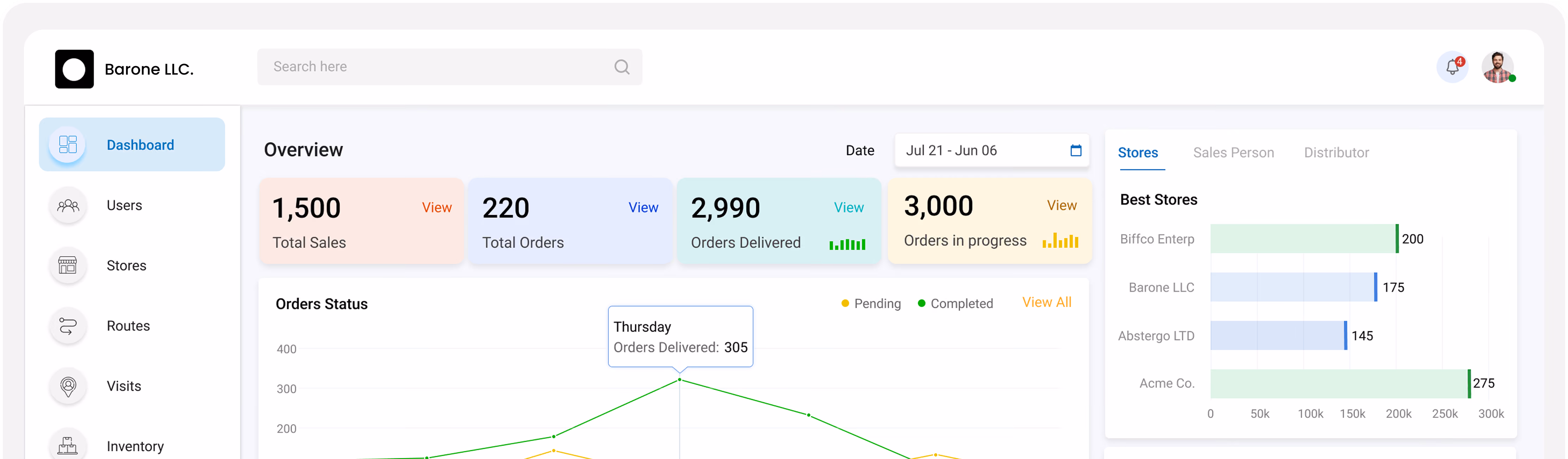This screenshot has width=1568, height=459.
Task: Click View on Total Sales card
Action: point(436,208)
